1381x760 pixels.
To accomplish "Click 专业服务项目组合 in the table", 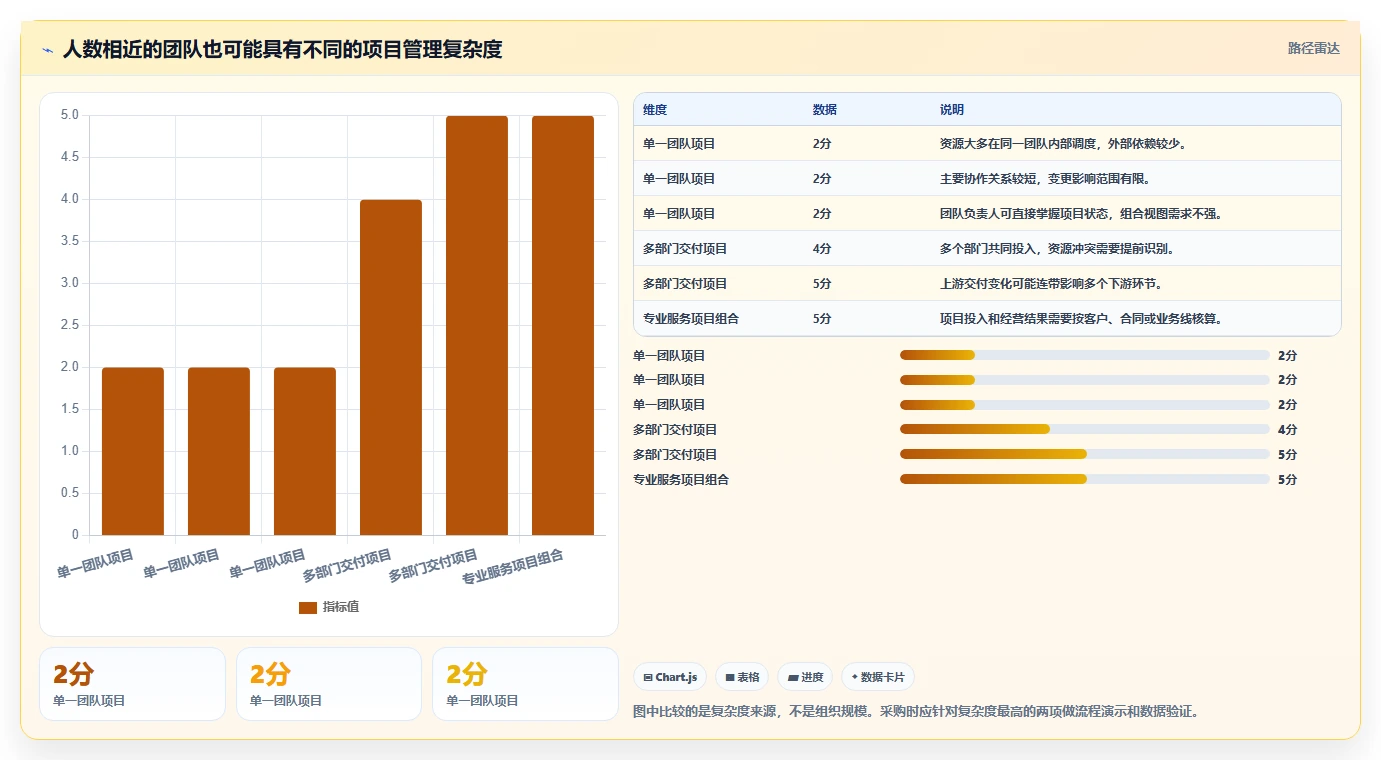I will coord(691,319).
